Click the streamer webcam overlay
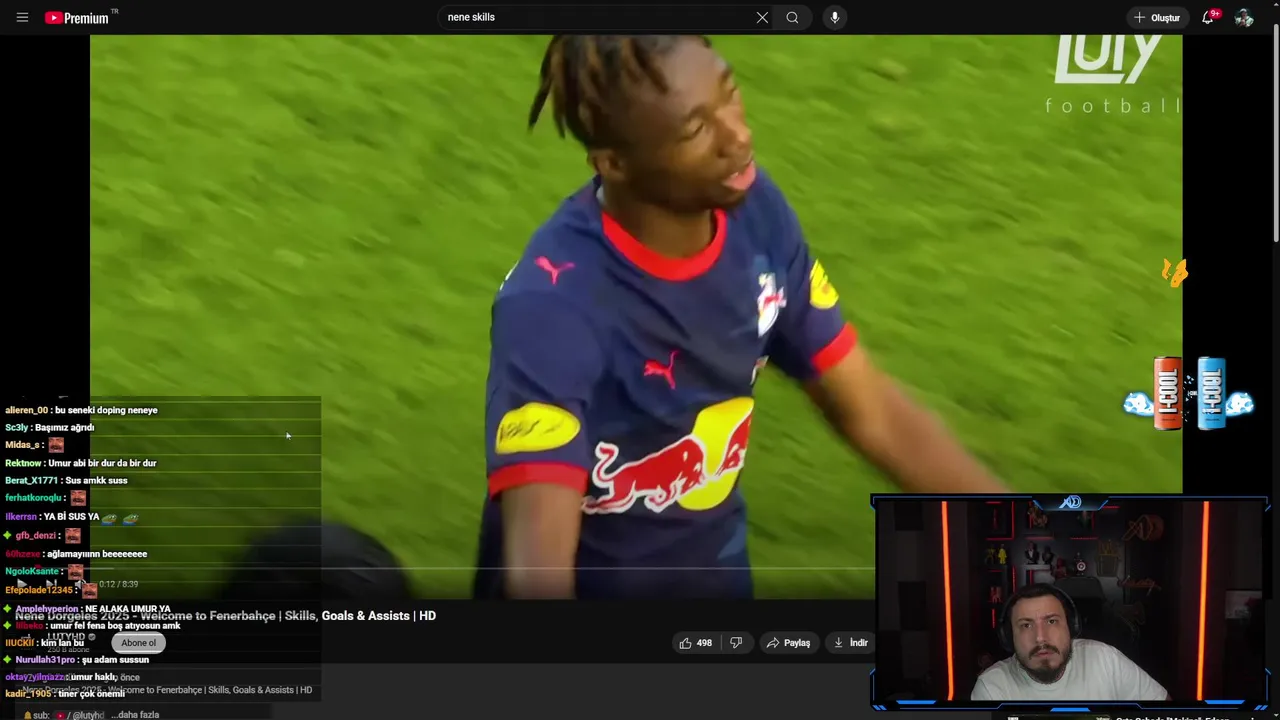The width and height of the screenshot is (1280, 720). point(1070,603)
